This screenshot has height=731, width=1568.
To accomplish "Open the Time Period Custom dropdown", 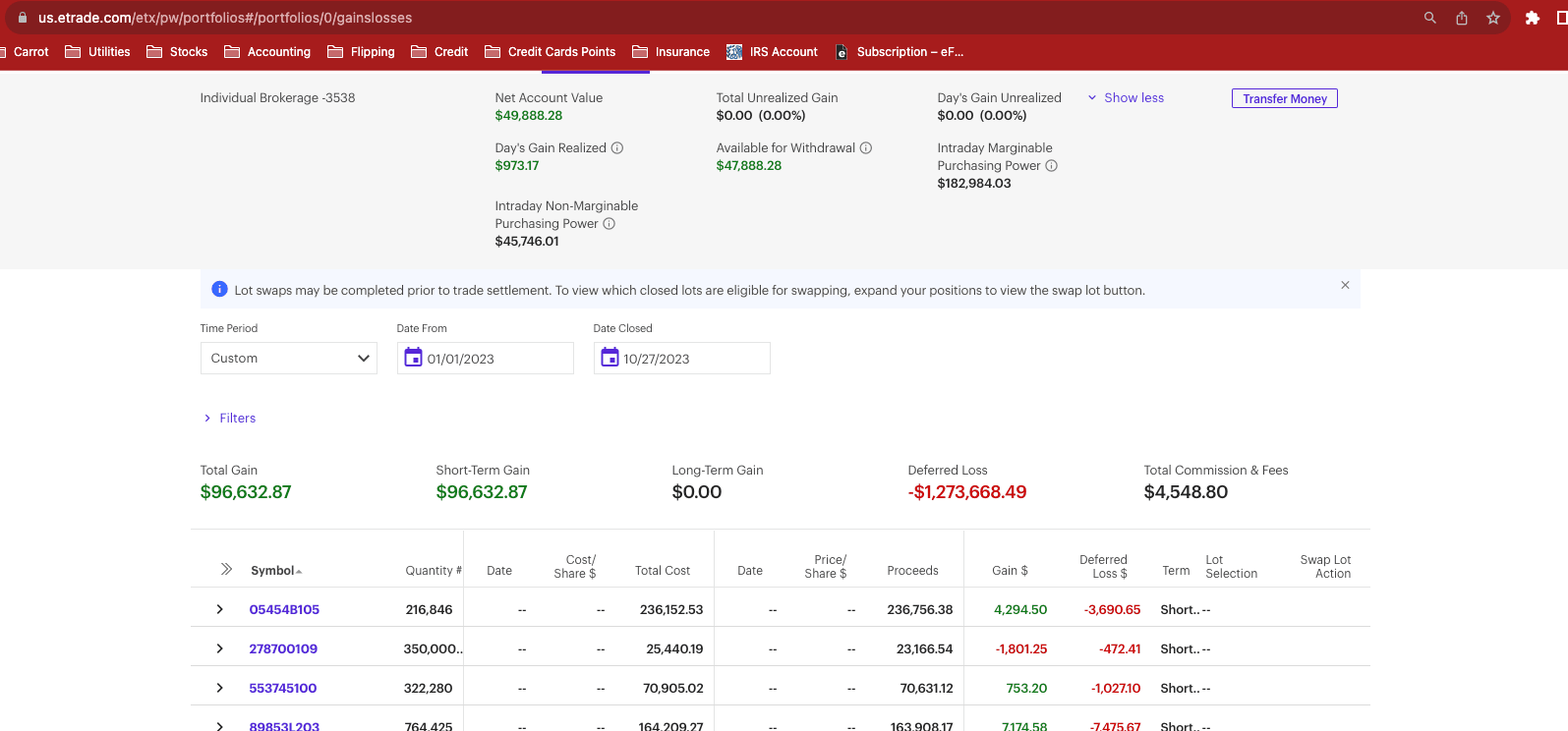I will click(x=288, y=359).
